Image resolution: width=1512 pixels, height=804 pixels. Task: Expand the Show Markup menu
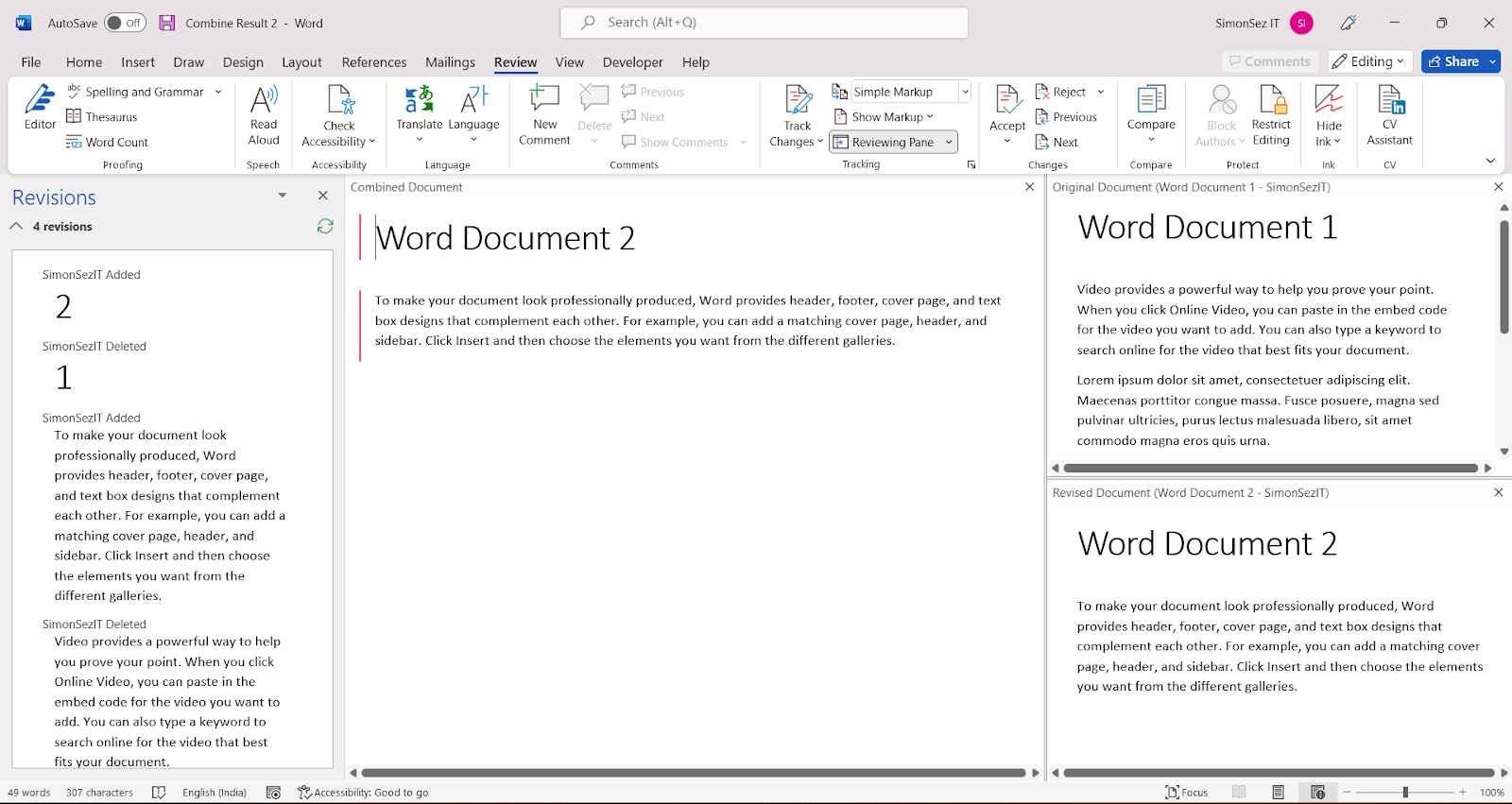(x=884, y=117)
